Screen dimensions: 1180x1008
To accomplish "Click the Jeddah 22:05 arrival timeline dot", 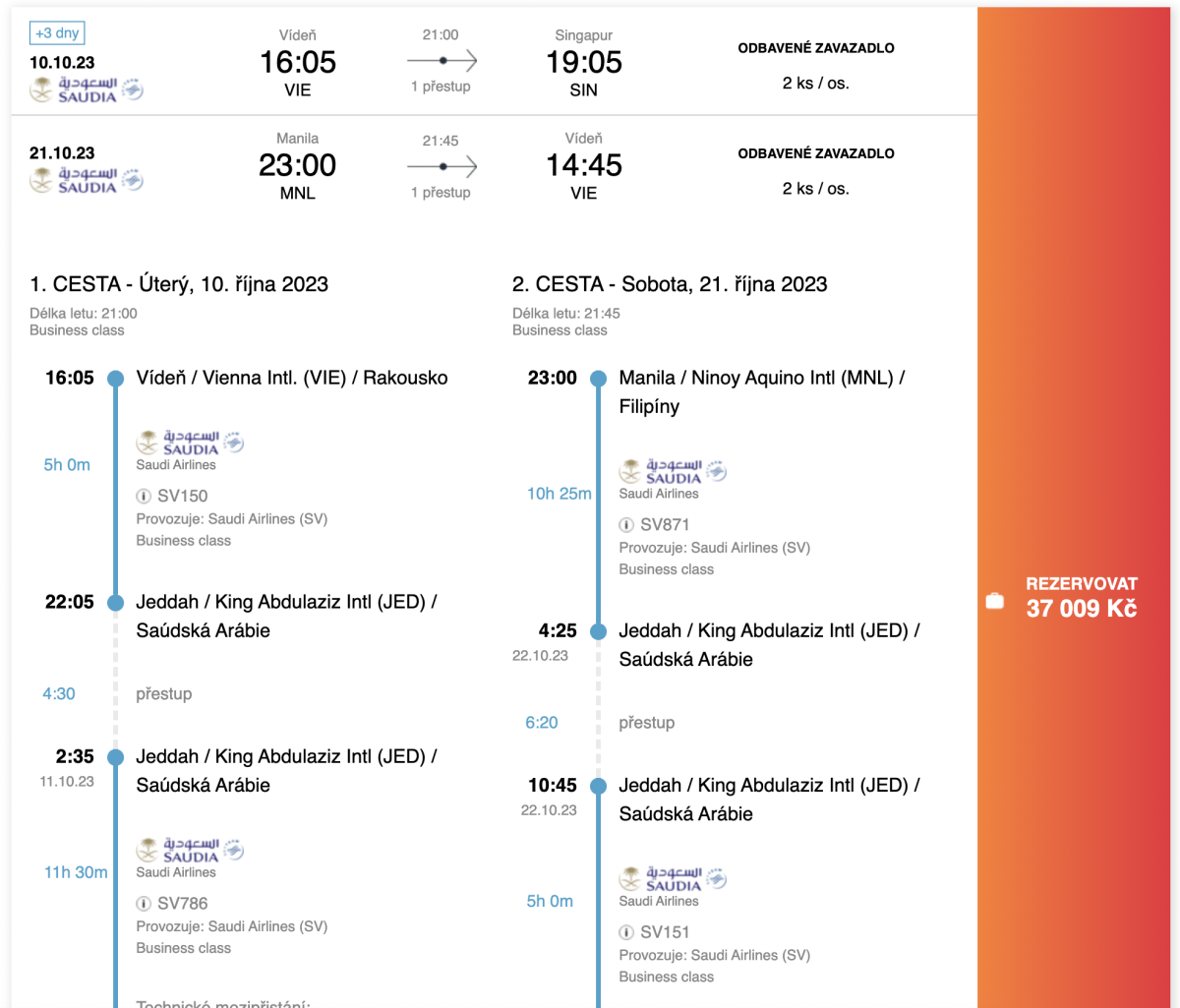I will point(116,603).
